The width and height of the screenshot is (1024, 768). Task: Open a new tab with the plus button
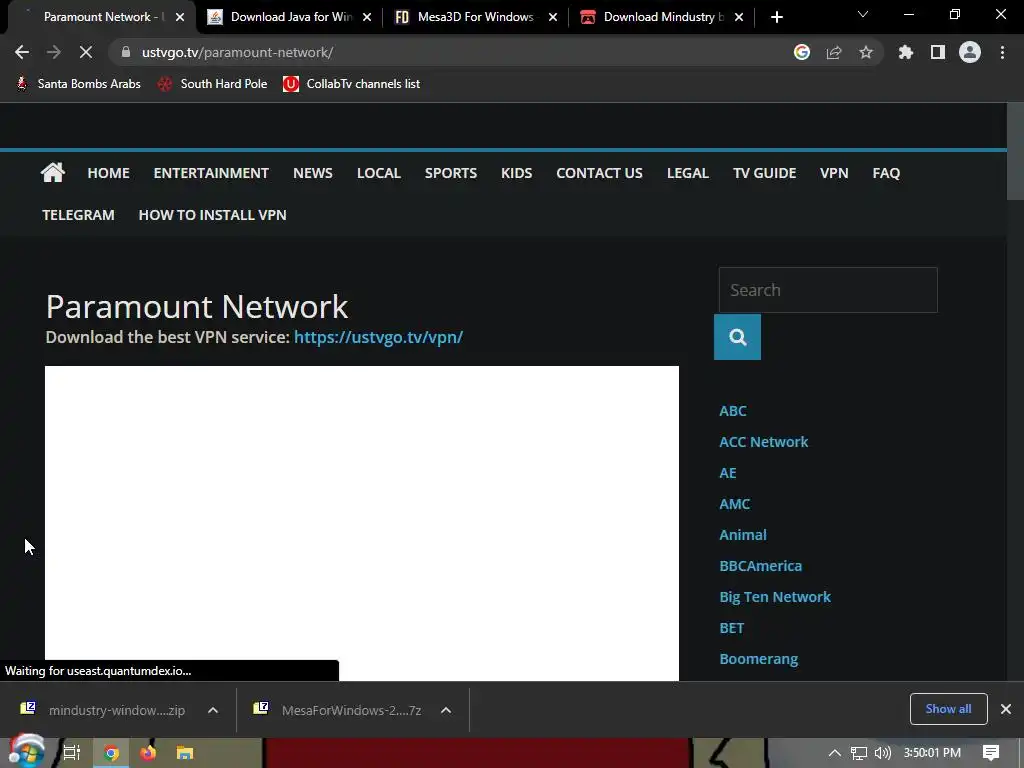pos(776,17)
